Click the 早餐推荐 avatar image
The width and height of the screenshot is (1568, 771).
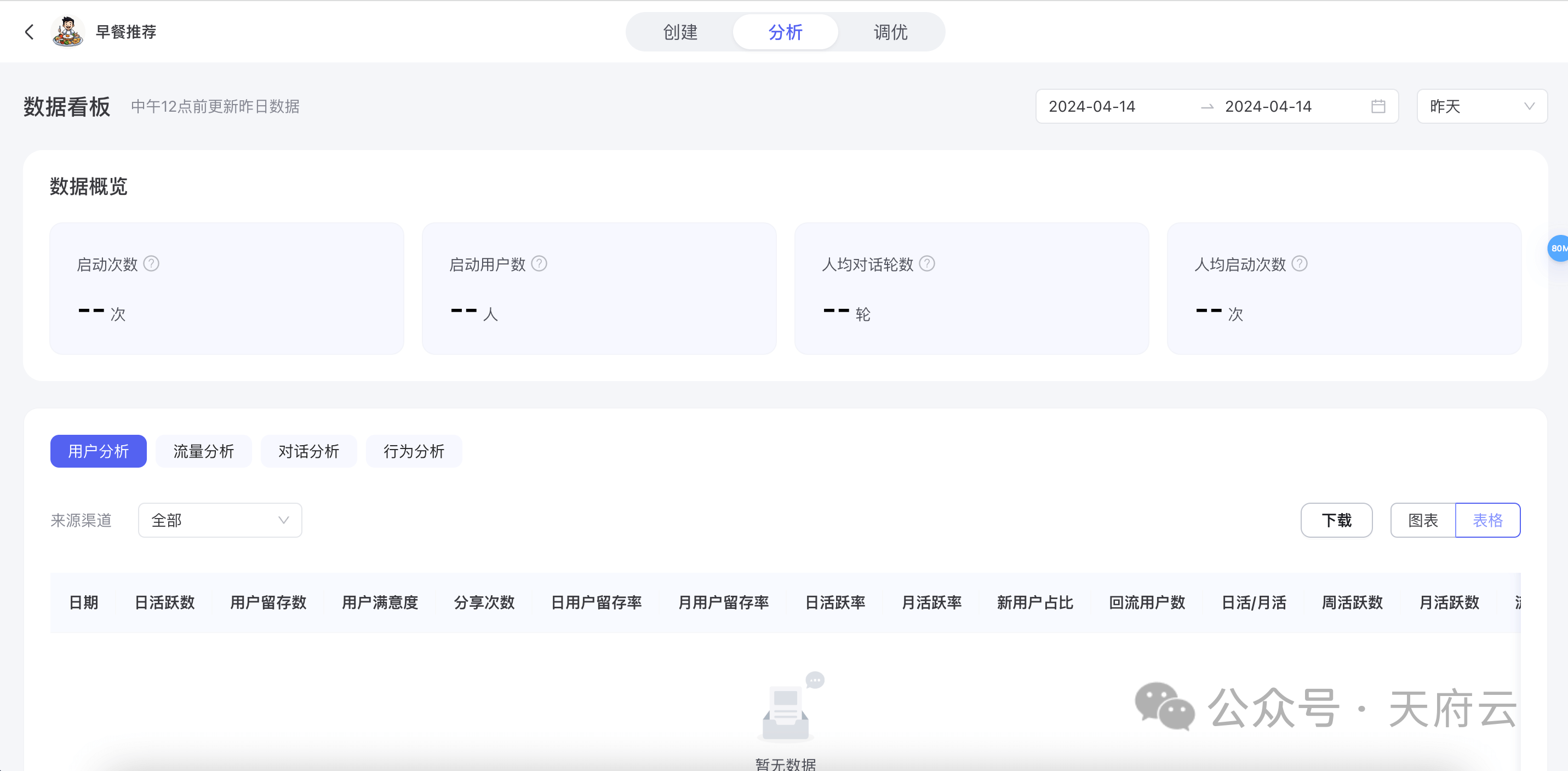point(67,32)
